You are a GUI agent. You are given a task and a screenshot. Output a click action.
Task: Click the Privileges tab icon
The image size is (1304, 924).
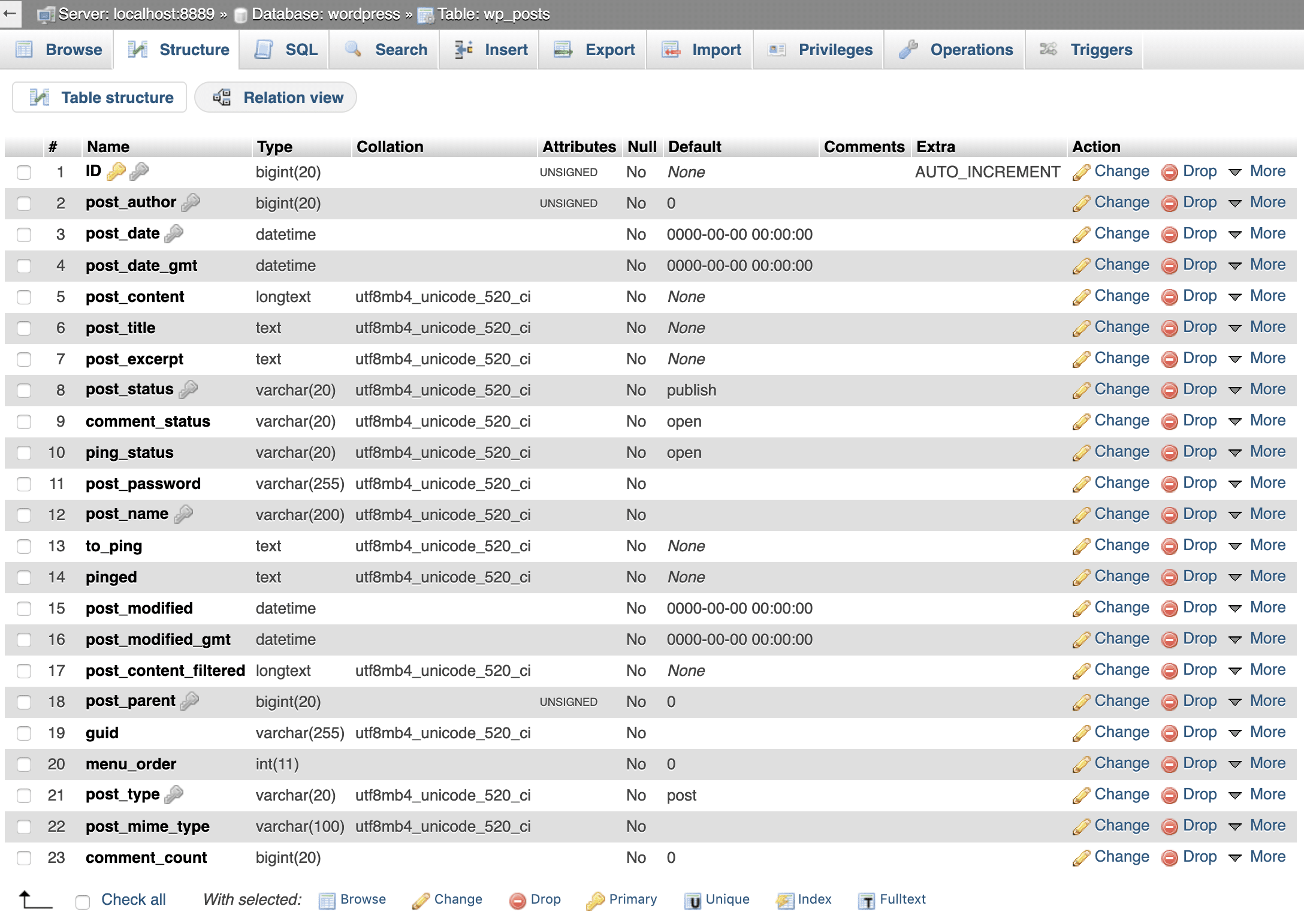pyautogui.click(x=781, y=49)
